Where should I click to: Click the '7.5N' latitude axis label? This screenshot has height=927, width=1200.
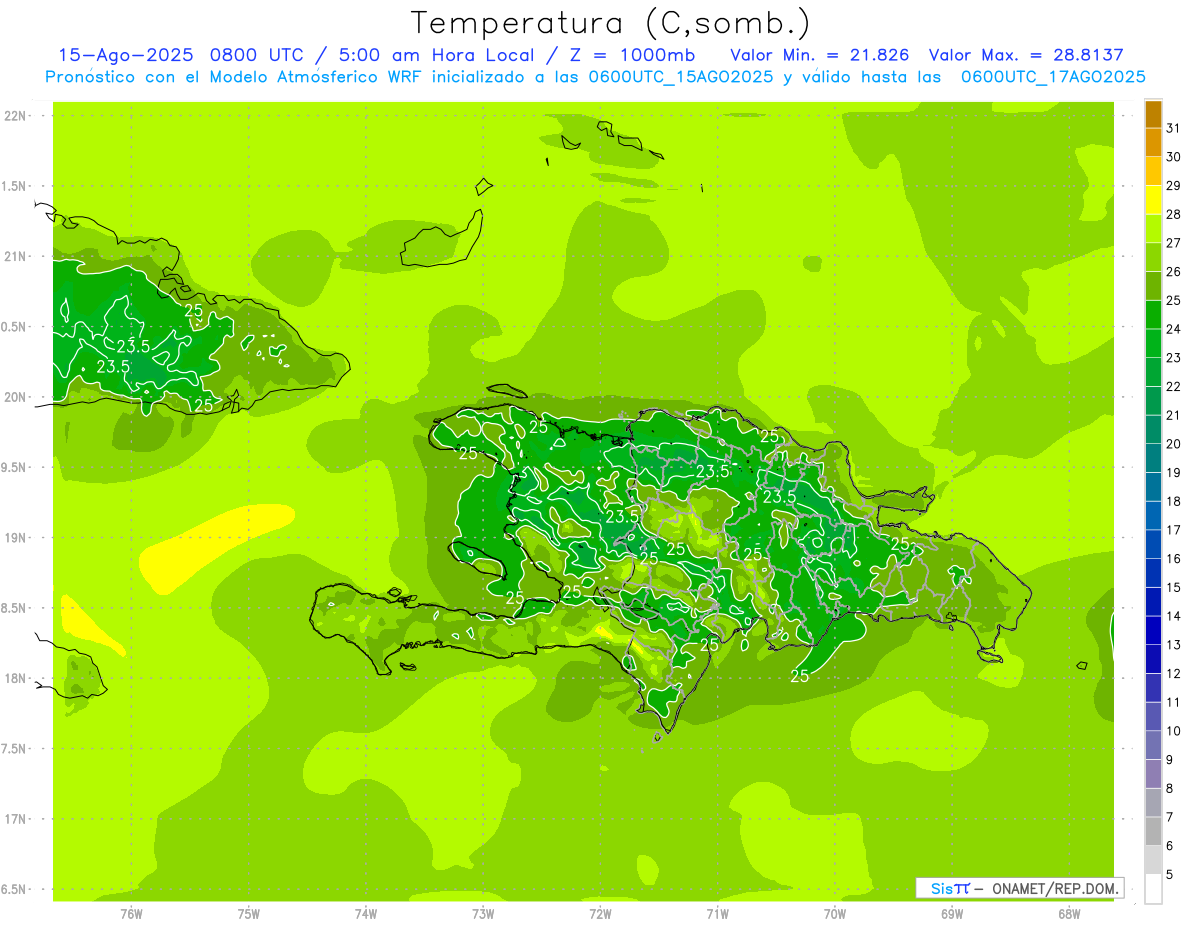[x=14, y=749]
